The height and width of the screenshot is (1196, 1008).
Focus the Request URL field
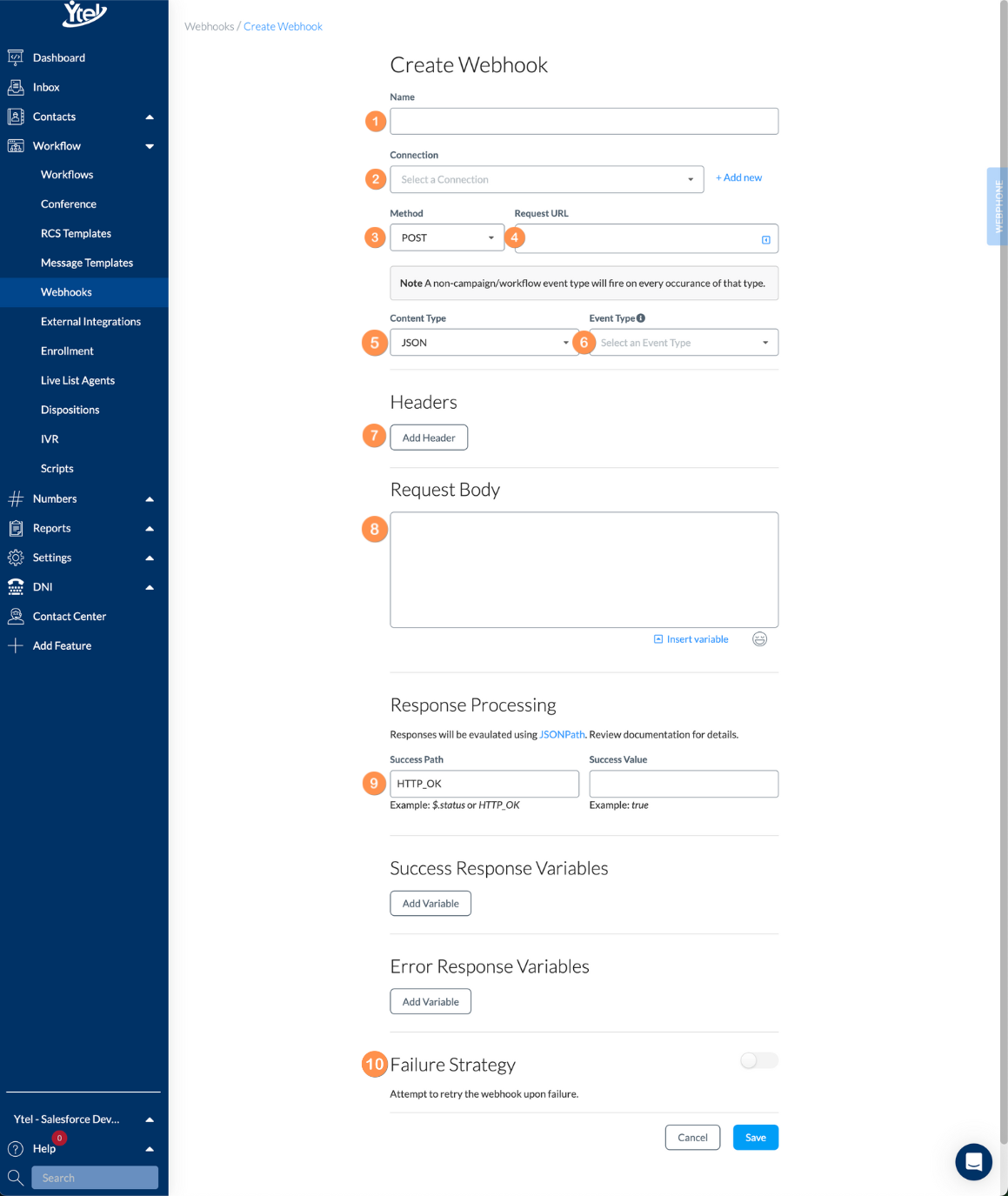click(646, 238)
